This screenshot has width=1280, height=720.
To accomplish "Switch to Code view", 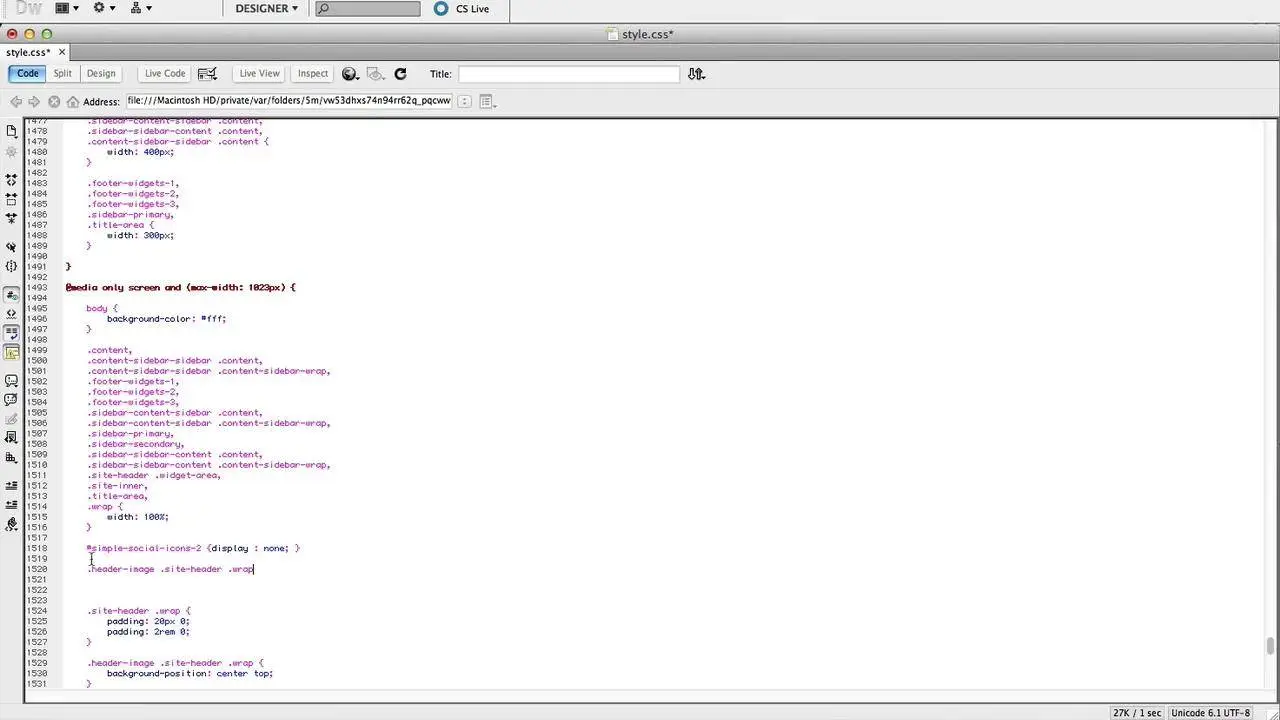I will [x=28, y=74].
